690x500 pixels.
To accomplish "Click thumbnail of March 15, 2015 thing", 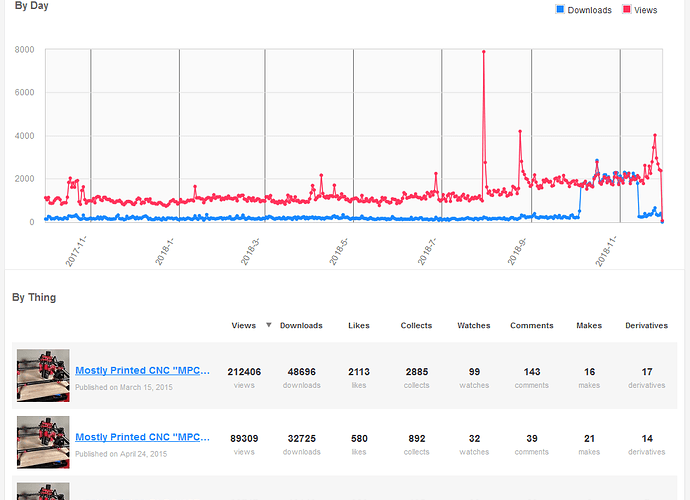I will (x=43, y=375).
